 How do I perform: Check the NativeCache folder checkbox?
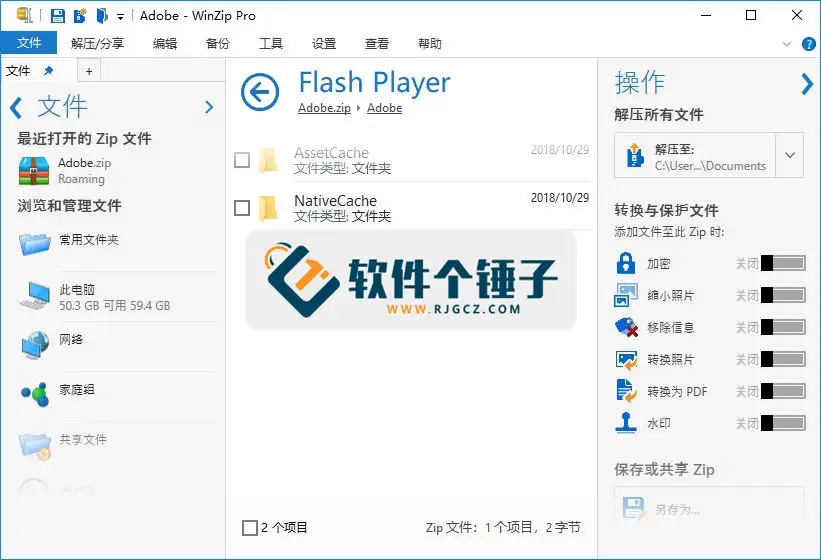(x=242, y=208)
